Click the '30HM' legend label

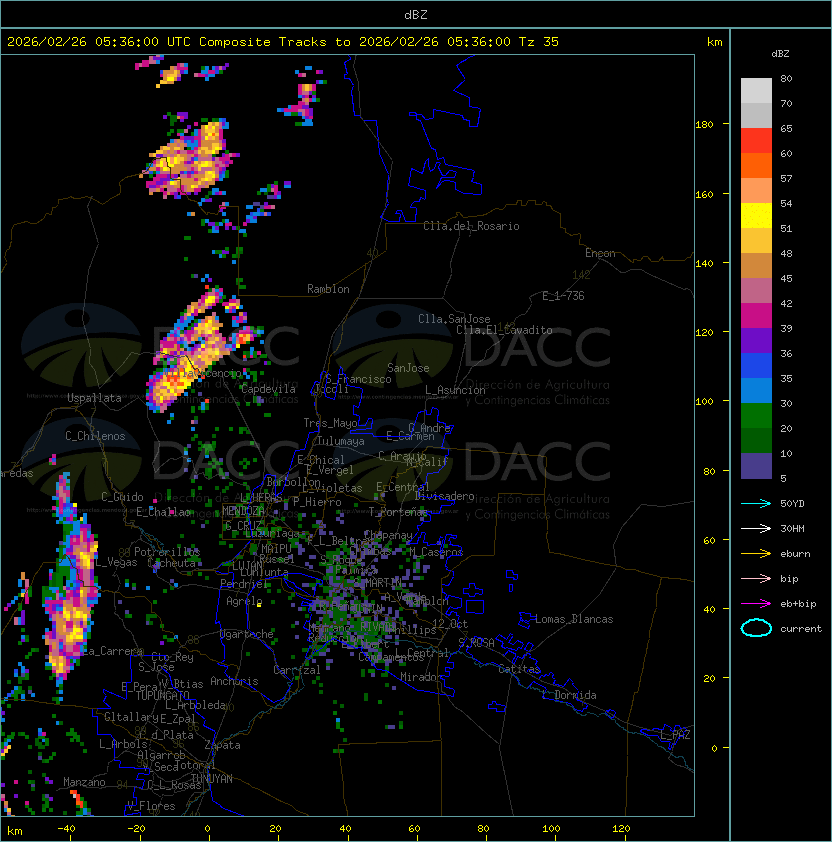point(792,528)
